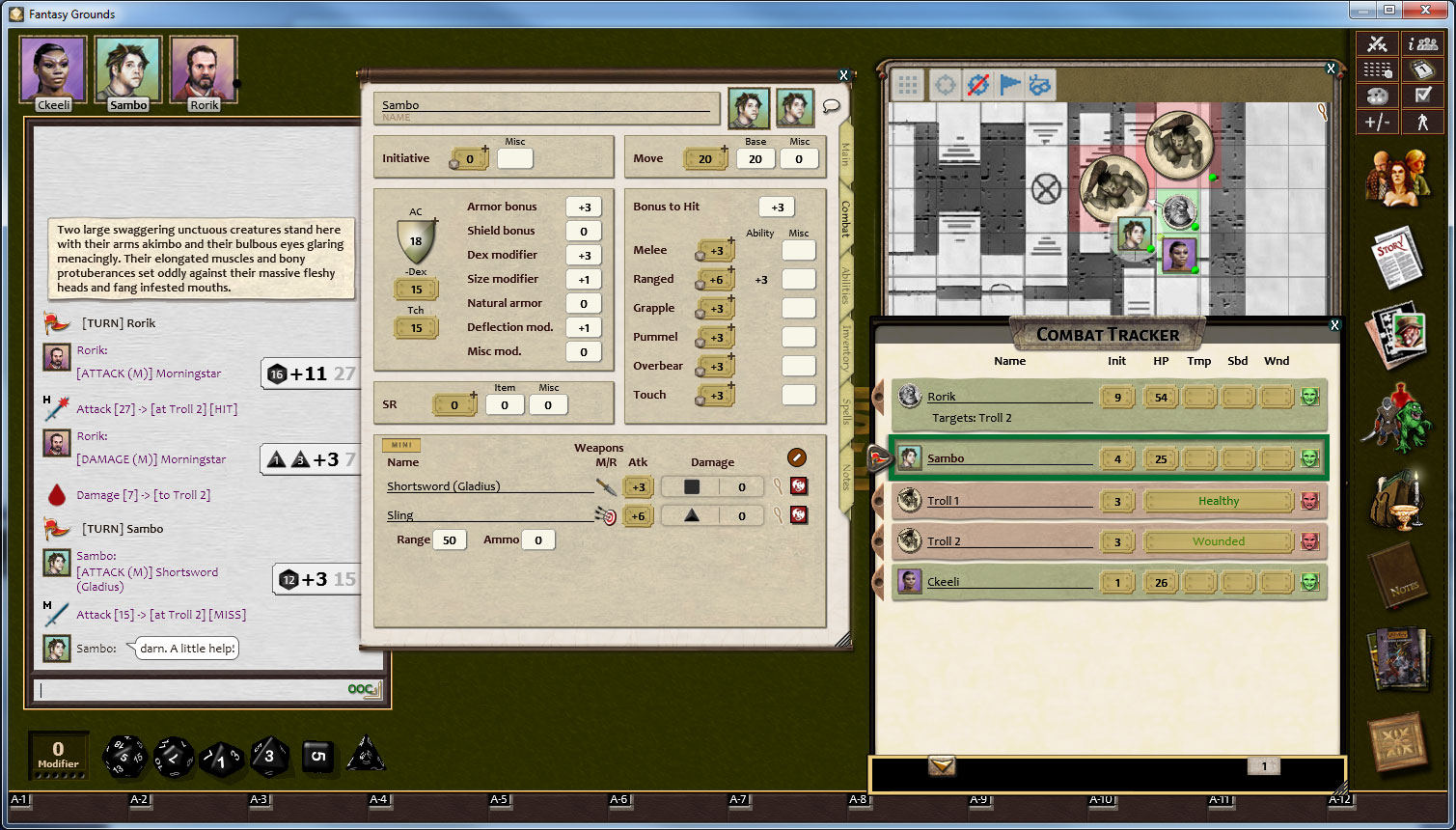1456x830 pixels.
Task: Toggle Shortsword melee/ranged type icon
Action: pyautogui.click(x=606, y=487)
